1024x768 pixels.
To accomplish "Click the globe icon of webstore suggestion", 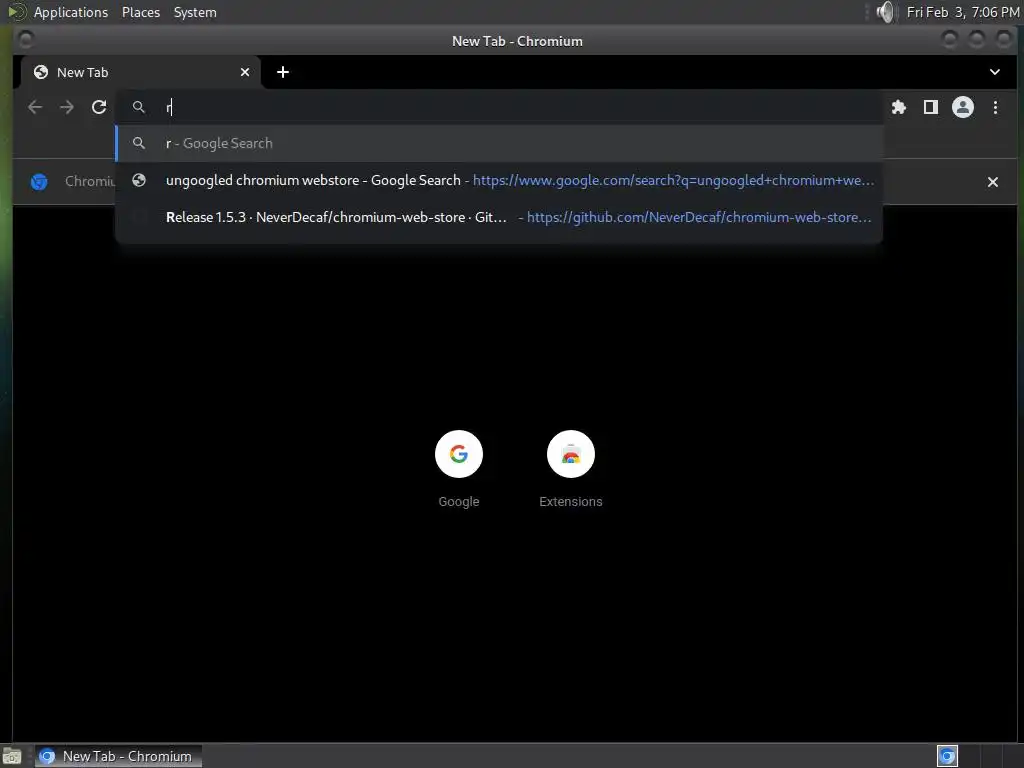I will (x=138, y=180).
